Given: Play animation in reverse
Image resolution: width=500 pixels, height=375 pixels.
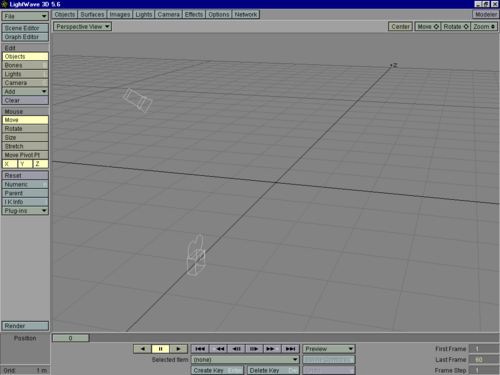Looking at the screenshot, I should (143, 349).
